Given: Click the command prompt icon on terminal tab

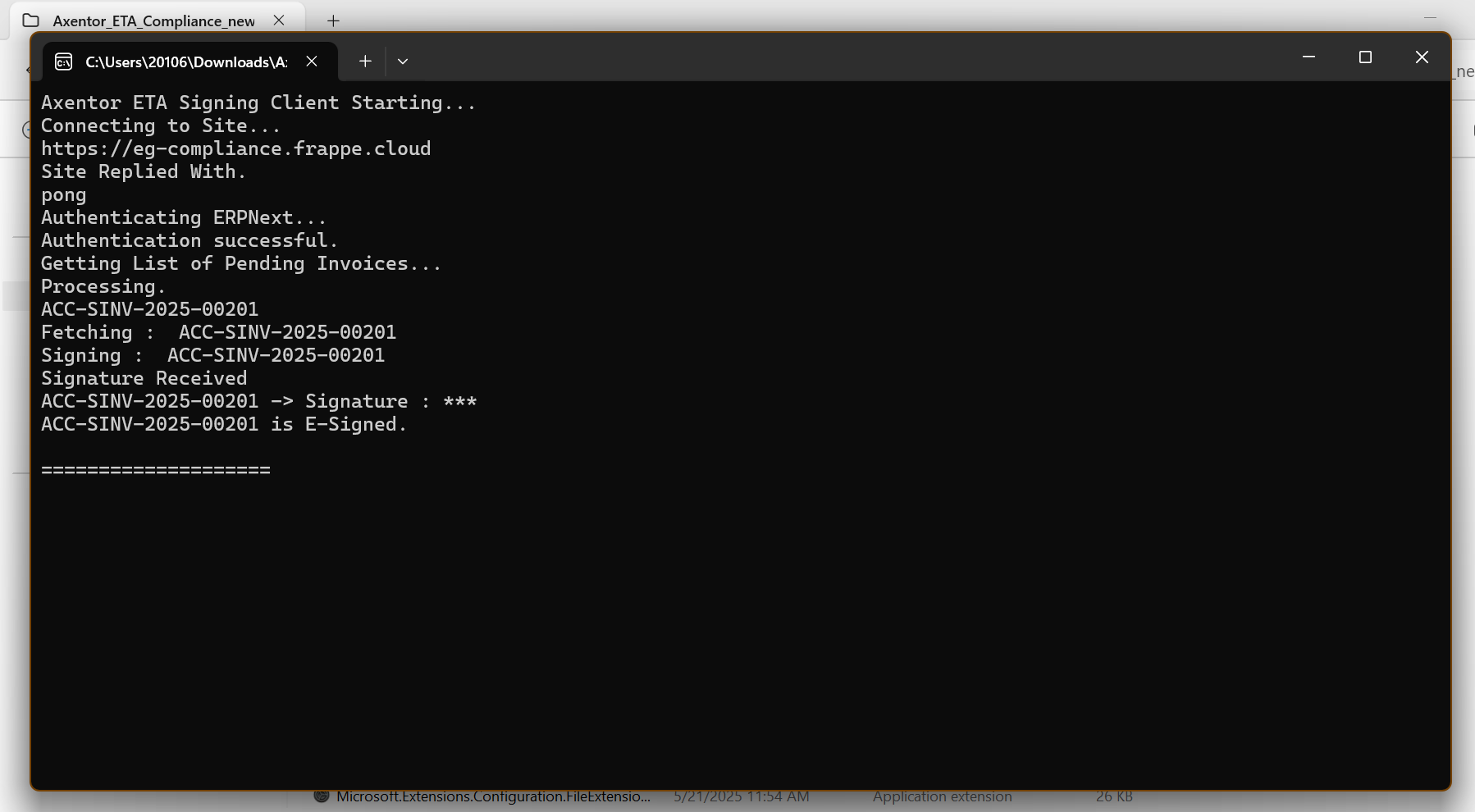Looking at the screenshot, I should point(64,62).
